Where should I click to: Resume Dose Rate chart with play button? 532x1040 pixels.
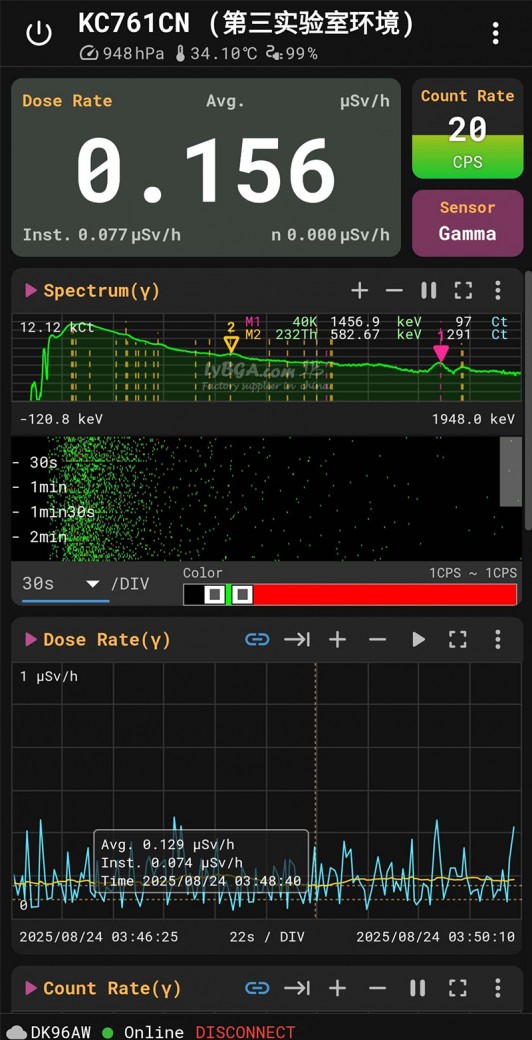418,639
